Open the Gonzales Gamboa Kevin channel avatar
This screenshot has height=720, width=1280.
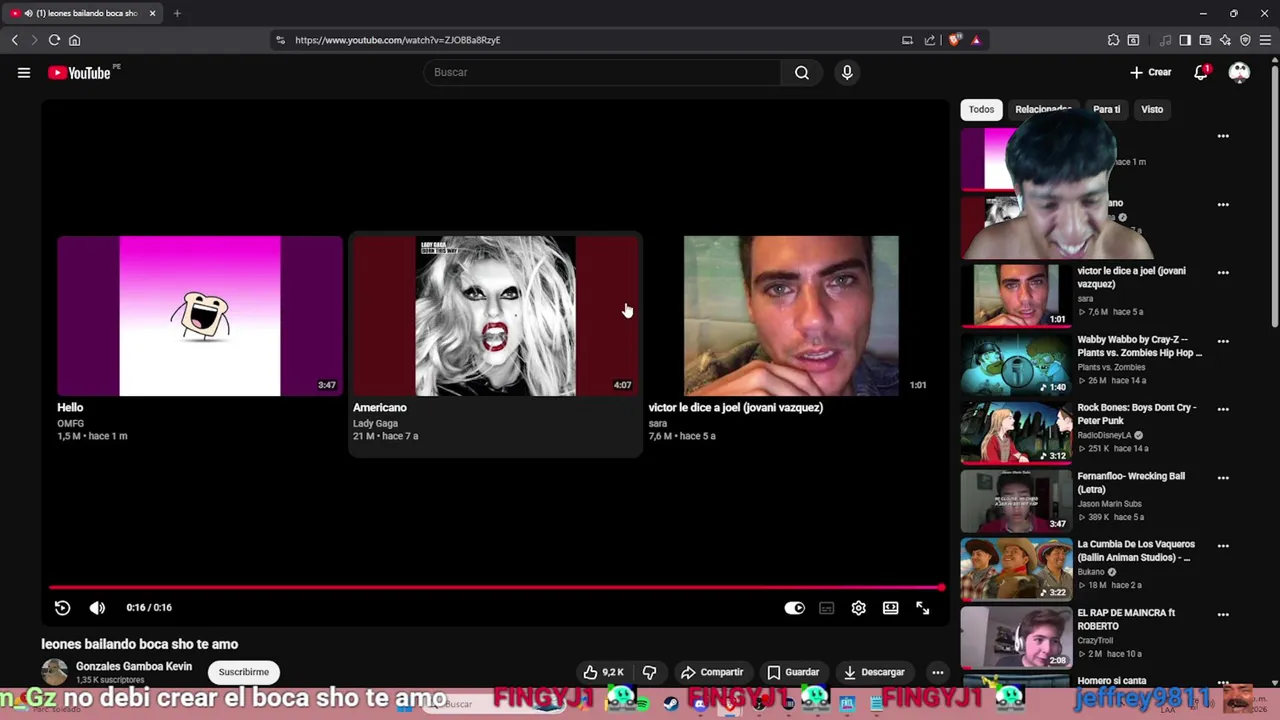54,672
